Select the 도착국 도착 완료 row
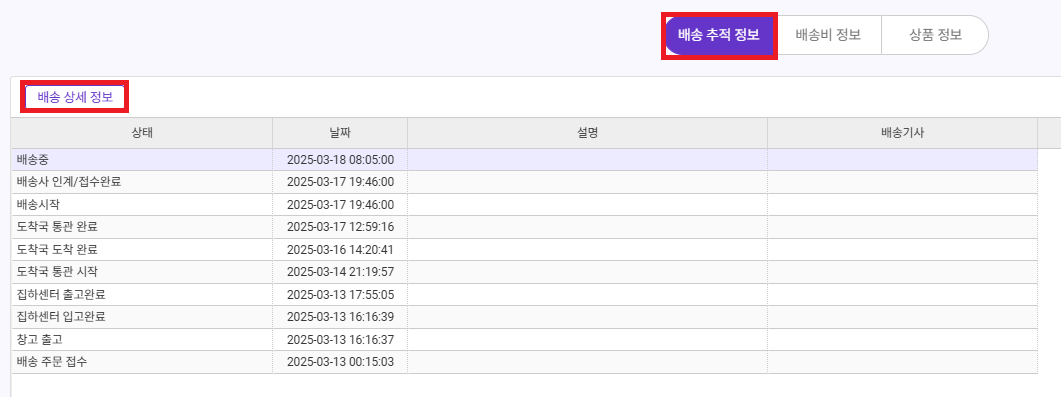Viewport: 1061px width, 397px height. click(x=524, y=250)
